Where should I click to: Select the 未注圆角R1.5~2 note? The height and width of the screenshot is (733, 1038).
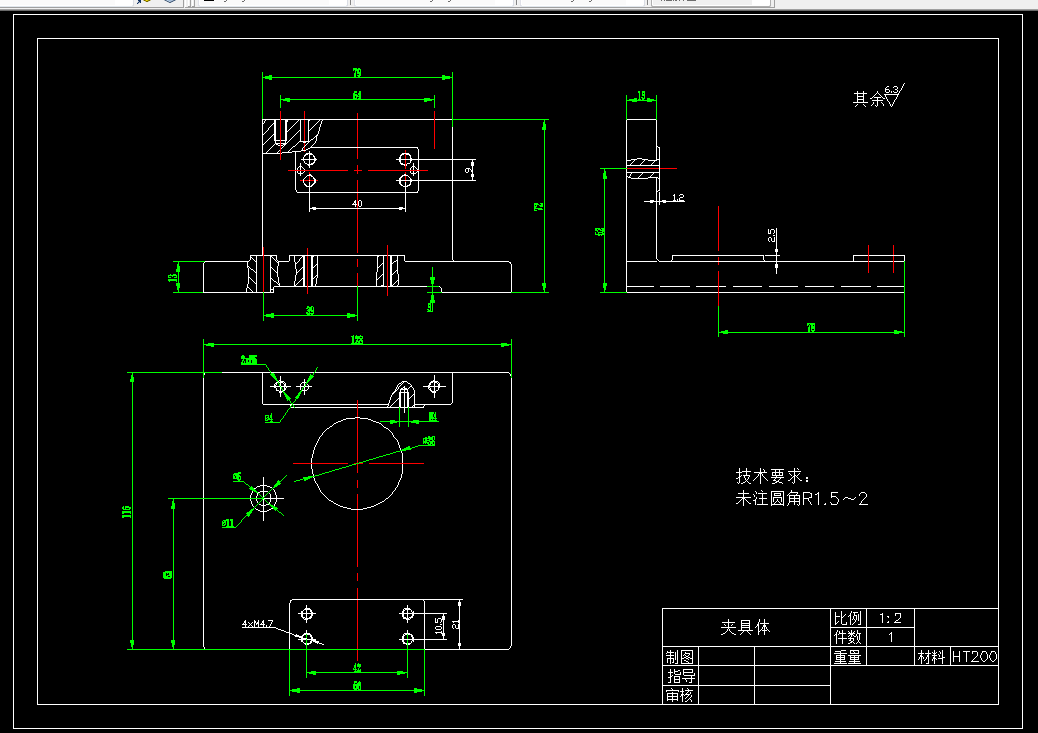(x=801, y=499)
